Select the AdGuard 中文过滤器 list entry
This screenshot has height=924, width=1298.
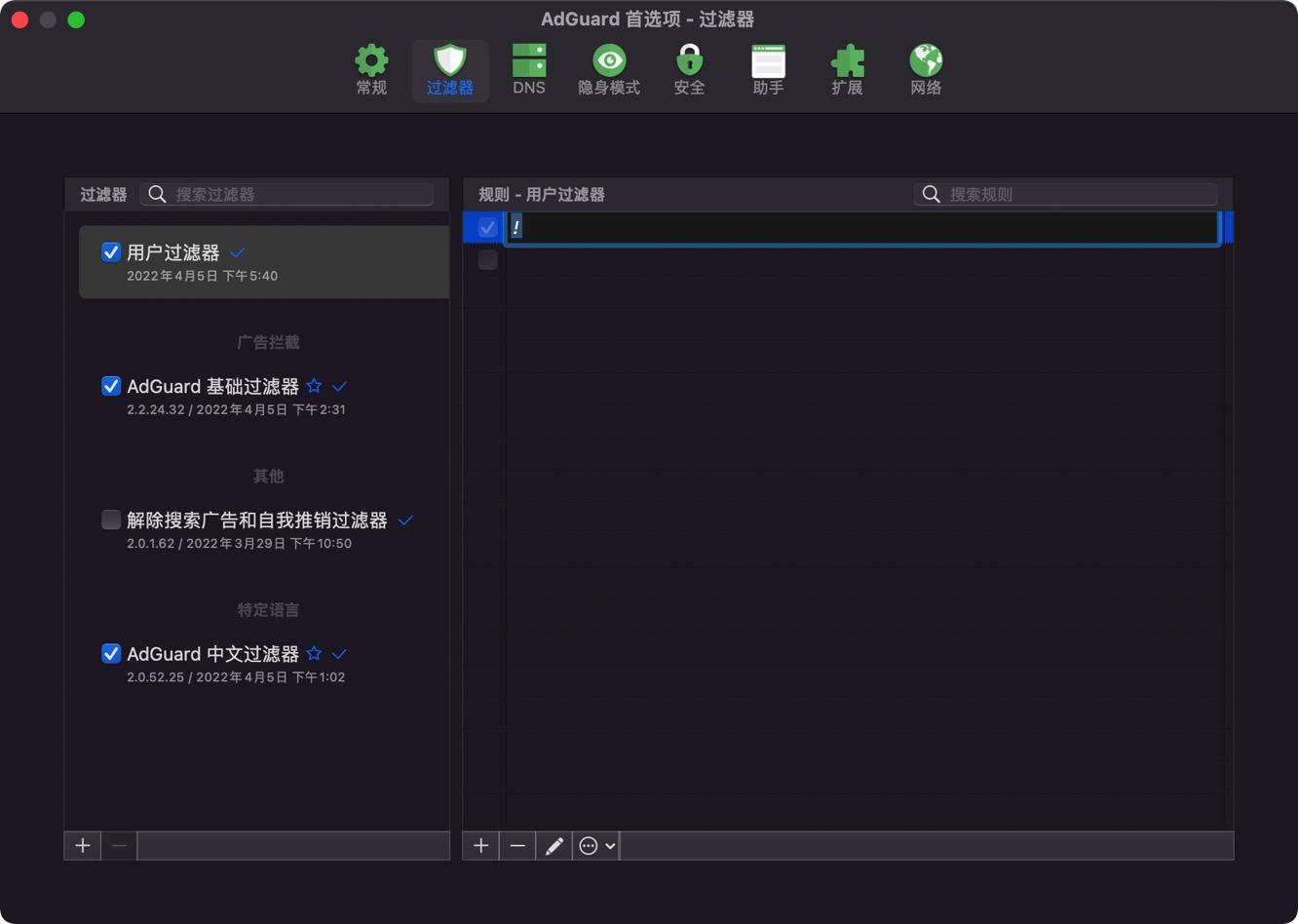click(x=264, y=663)
